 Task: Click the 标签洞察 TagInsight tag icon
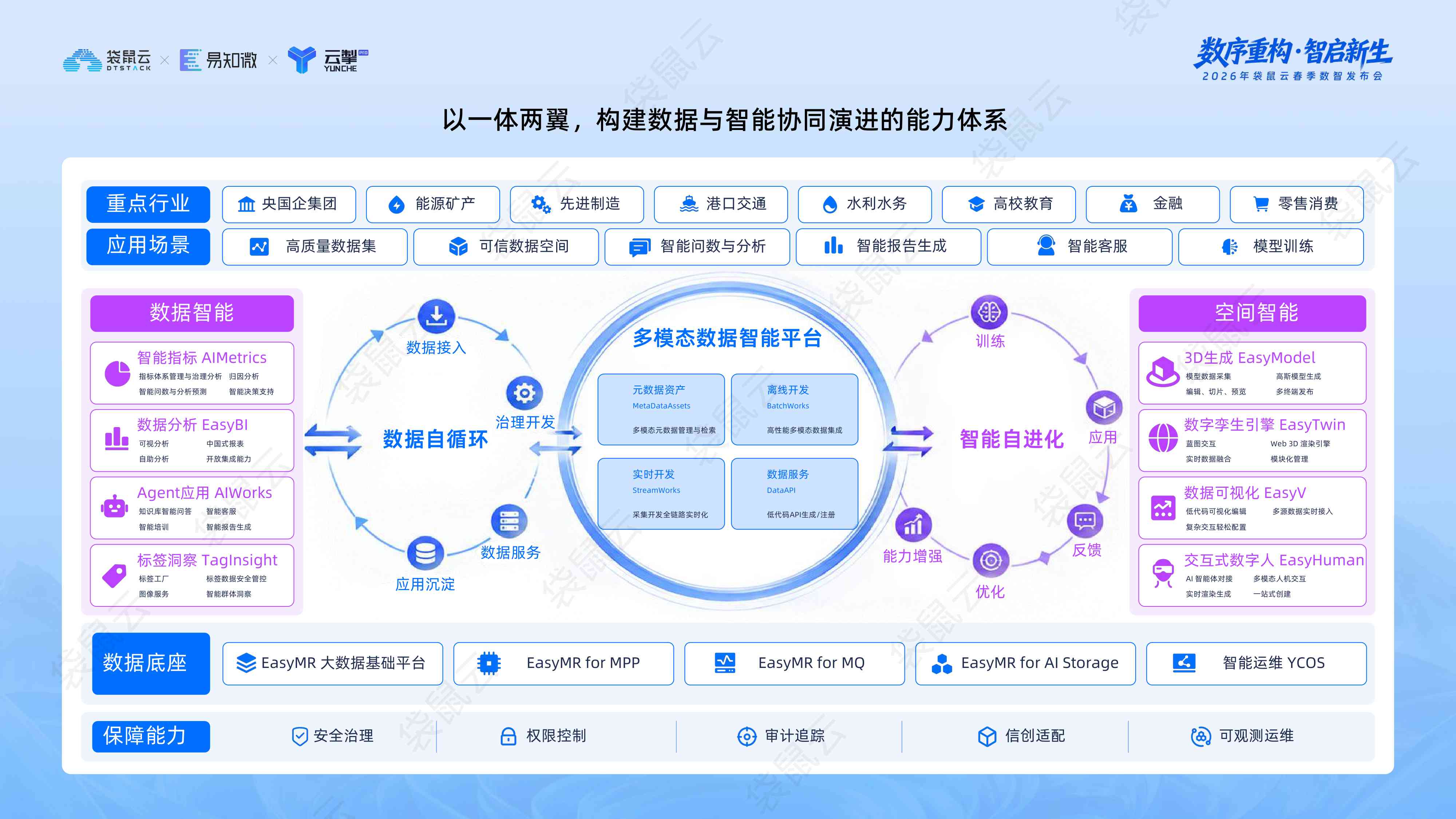(115, 575)
